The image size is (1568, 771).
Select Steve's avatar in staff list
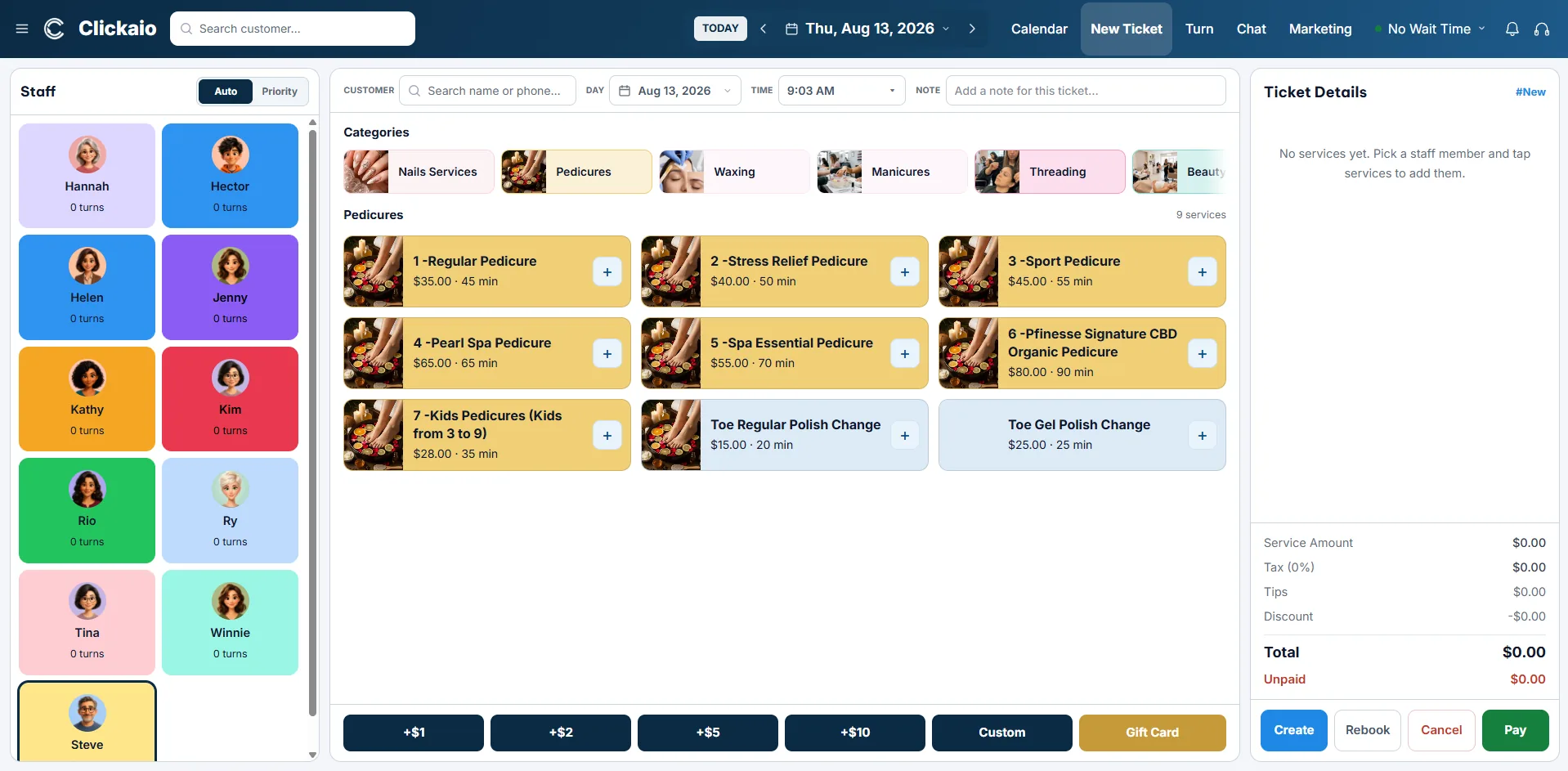pos(87,713)
